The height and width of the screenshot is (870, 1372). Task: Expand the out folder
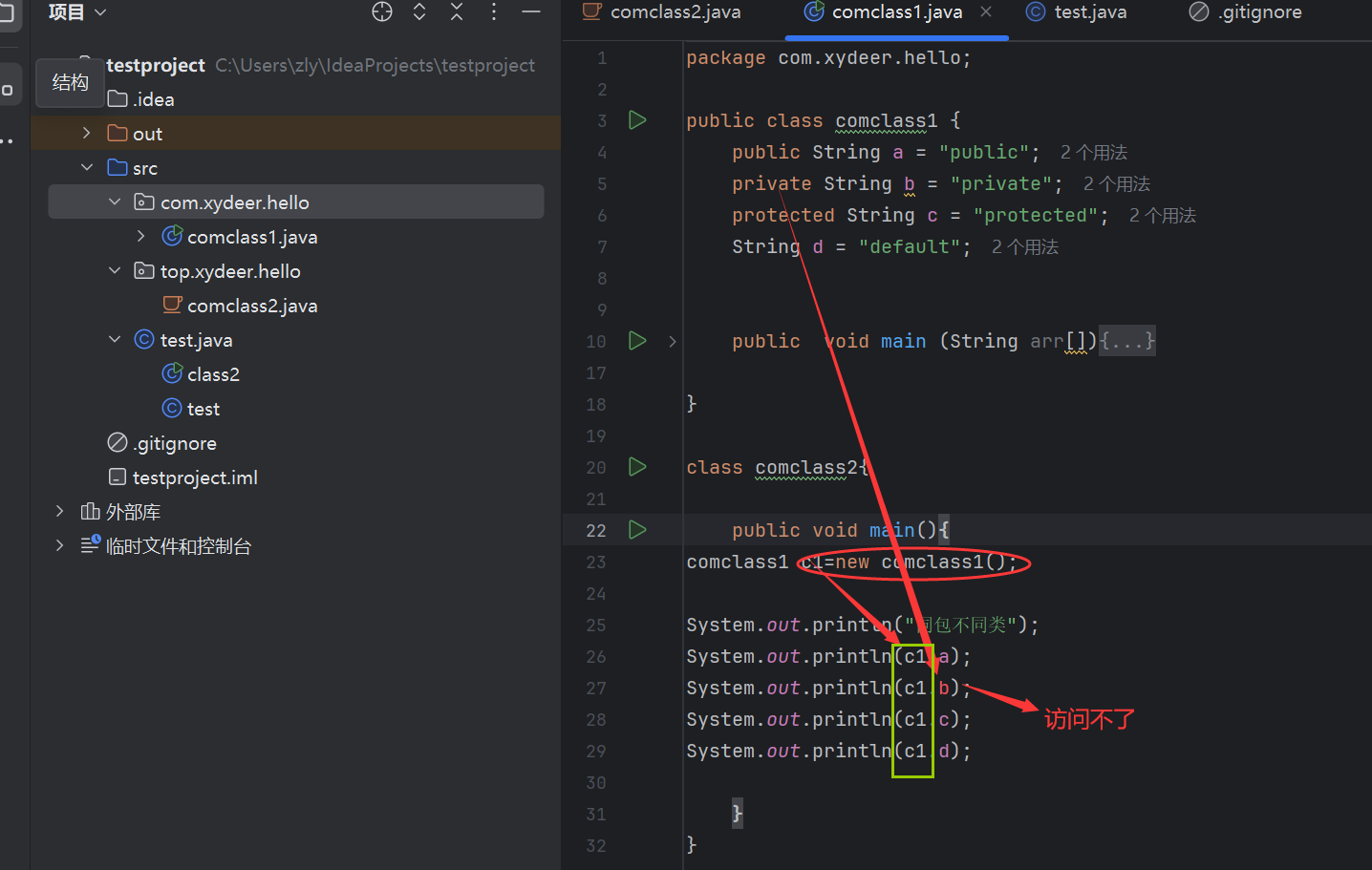(87, 134)
